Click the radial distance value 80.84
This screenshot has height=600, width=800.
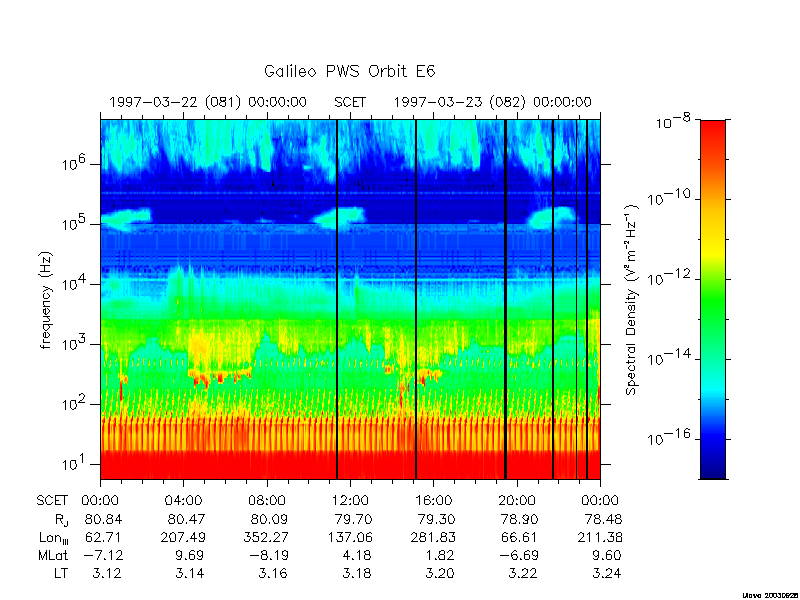[x=104, y=519]
